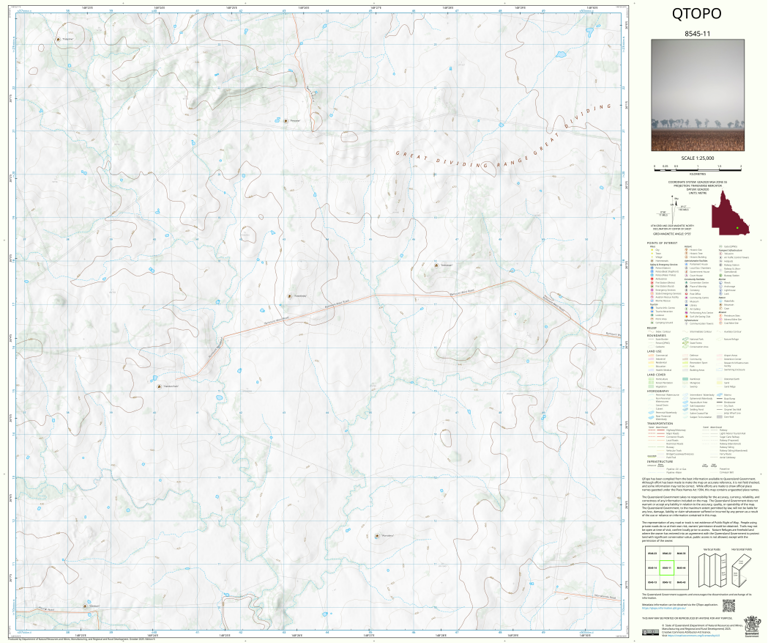The height and width of the screenshot is (643, 768).
Task: Select the sheet number 8545-11
Action: (697, 33)
